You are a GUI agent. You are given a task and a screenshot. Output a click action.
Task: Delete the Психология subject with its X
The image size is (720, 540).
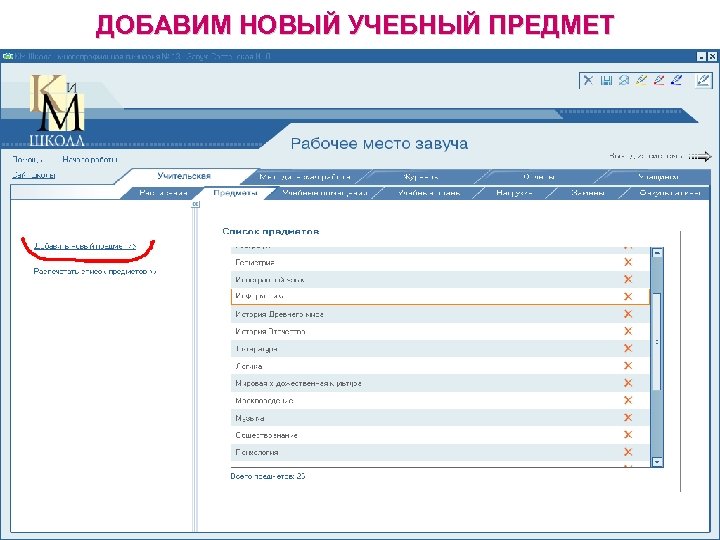(628, 452)
